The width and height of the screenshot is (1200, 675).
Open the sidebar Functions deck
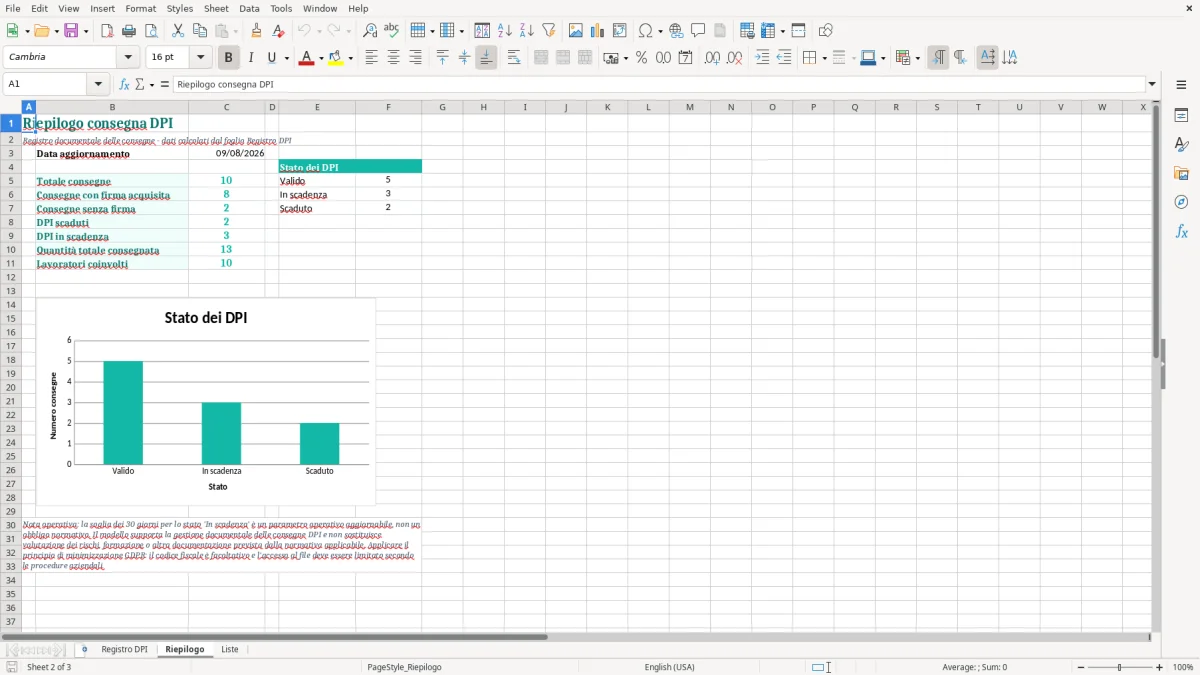pyautogui.click(x=1181, y=231)
